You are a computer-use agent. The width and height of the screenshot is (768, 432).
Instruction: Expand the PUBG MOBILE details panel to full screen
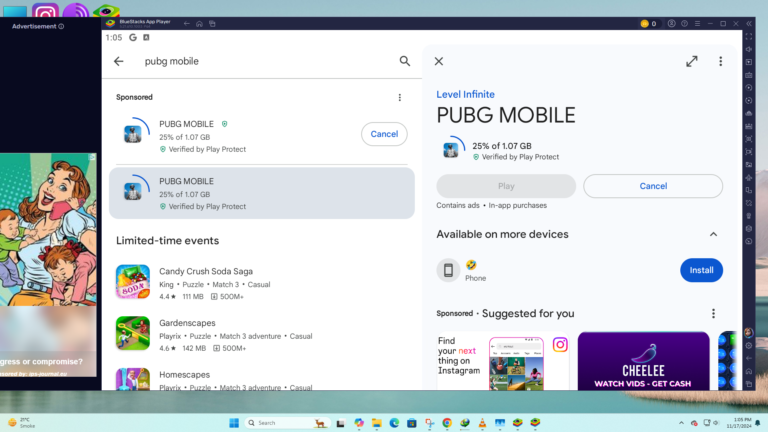point(692,61)
